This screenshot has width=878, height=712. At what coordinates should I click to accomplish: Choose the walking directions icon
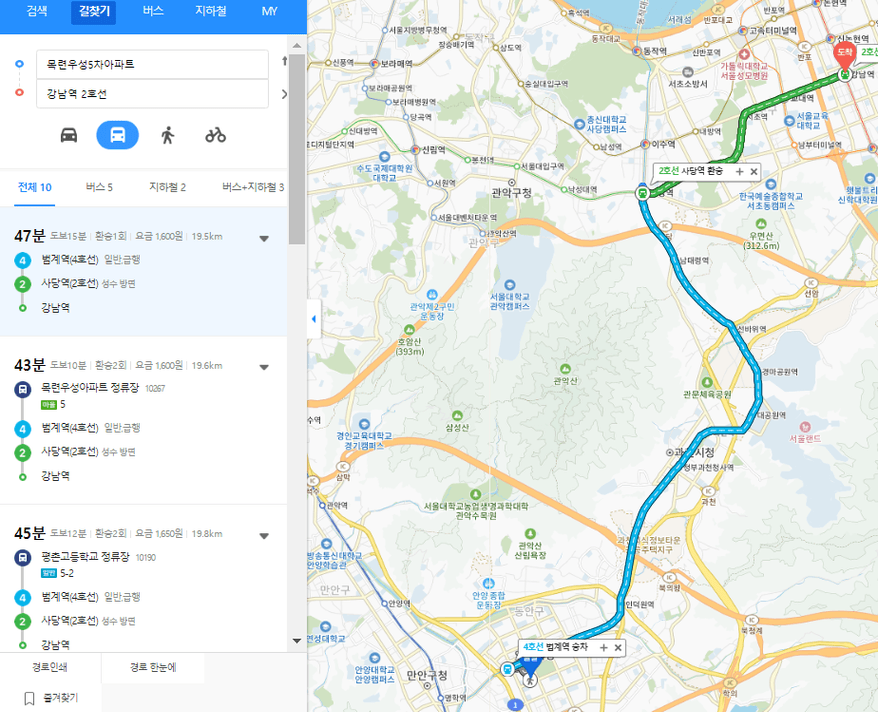pos(167,135)
